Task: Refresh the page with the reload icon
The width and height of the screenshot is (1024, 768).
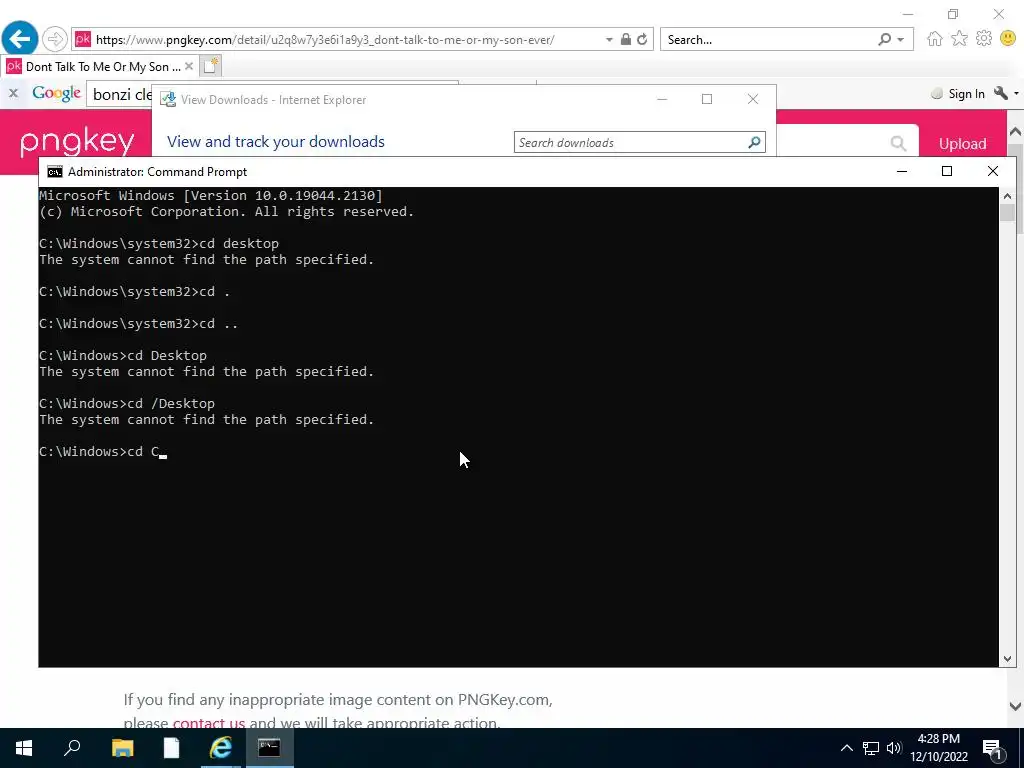Action: (x=643, y=39)
